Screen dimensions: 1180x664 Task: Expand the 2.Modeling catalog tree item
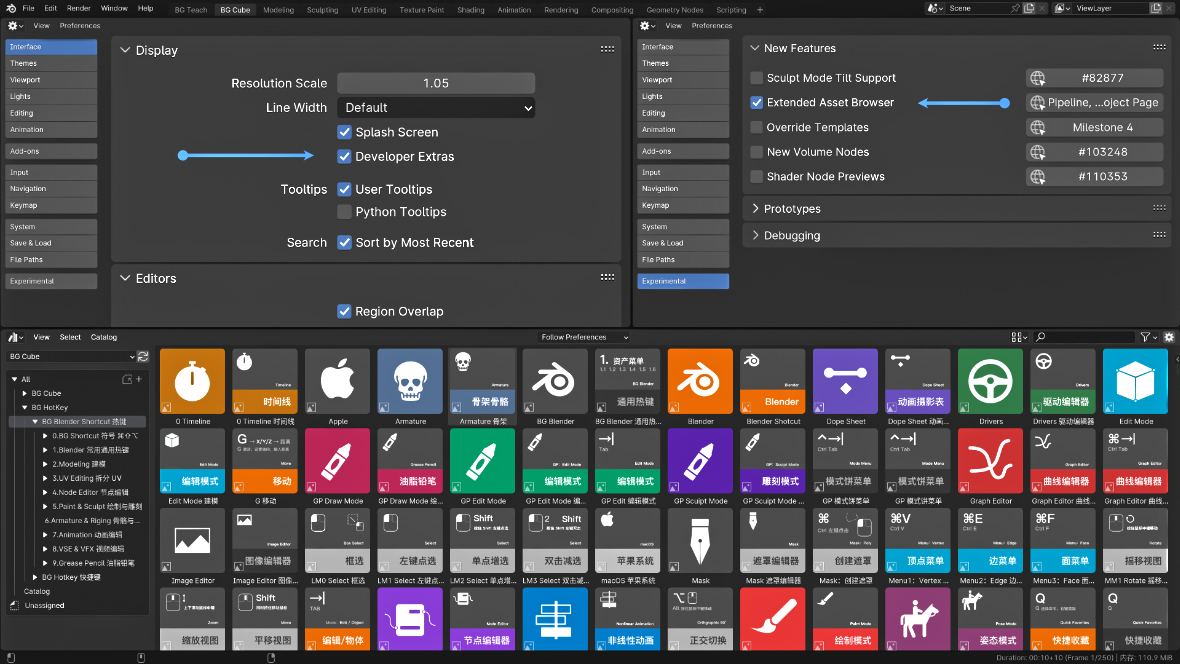pos(46,464)
